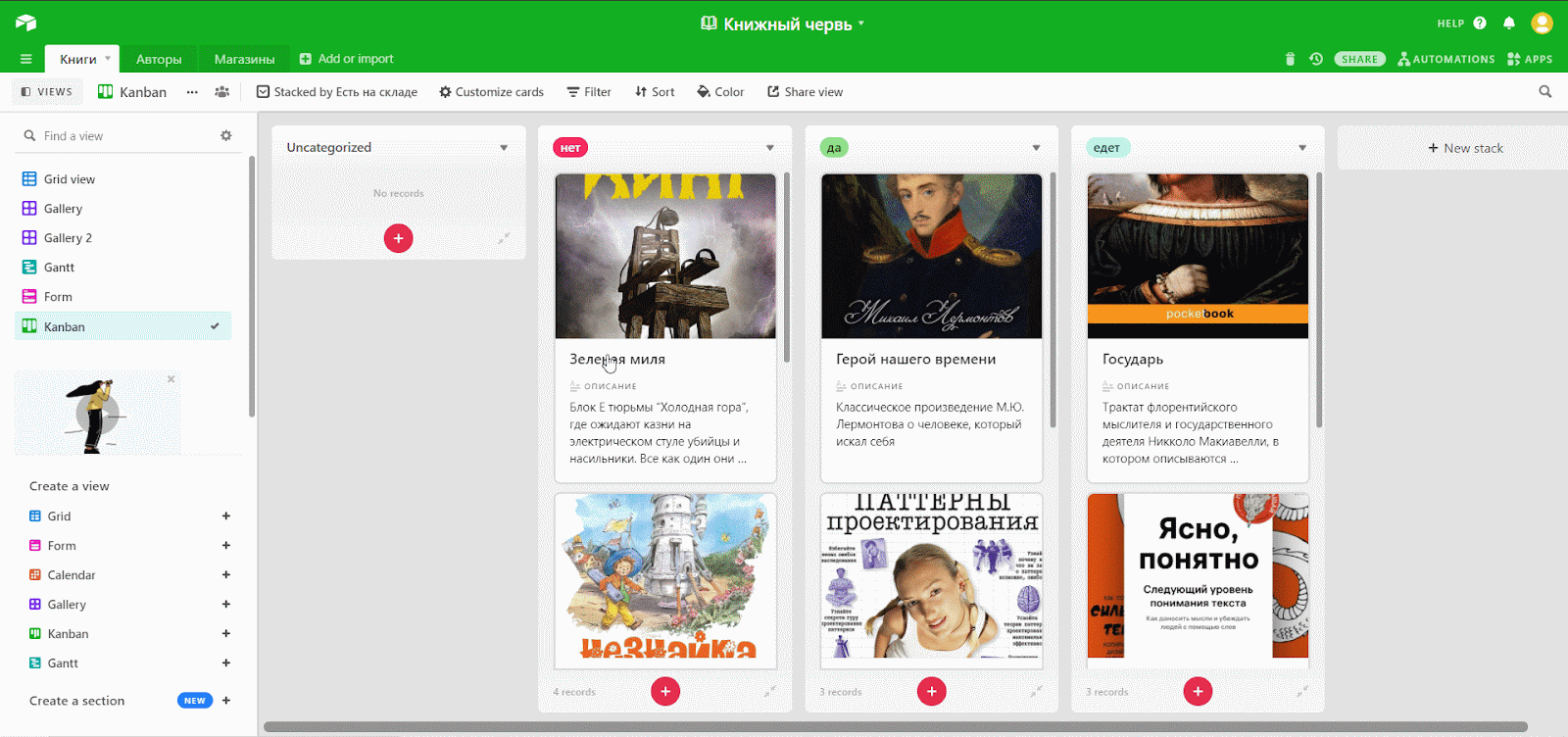Collapse the Create a view section
This screenshot has height=737, width=1568.
(x=70, y=486)
